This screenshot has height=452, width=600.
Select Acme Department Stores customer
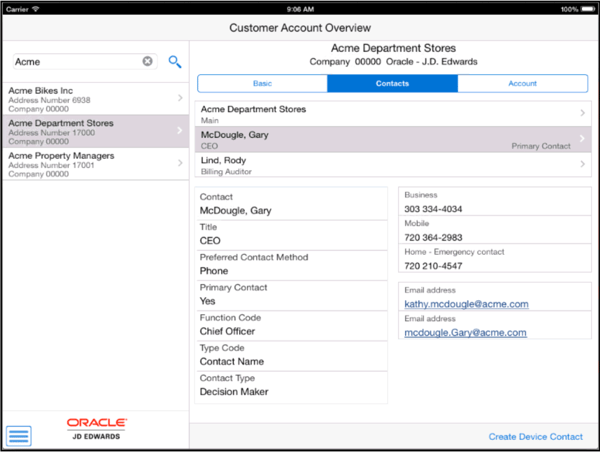click(x=96, y=131)
